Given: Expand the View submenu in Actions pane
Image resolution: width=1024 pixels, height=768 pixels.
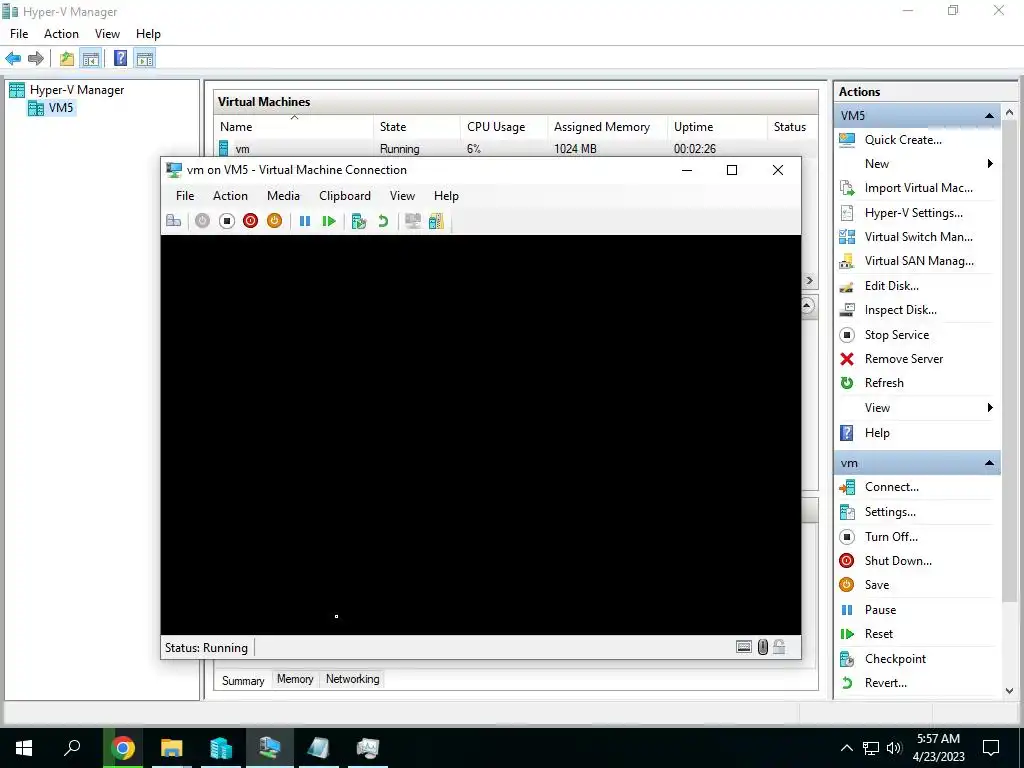Looking at the screenshot, I should [x=990, y=408].
